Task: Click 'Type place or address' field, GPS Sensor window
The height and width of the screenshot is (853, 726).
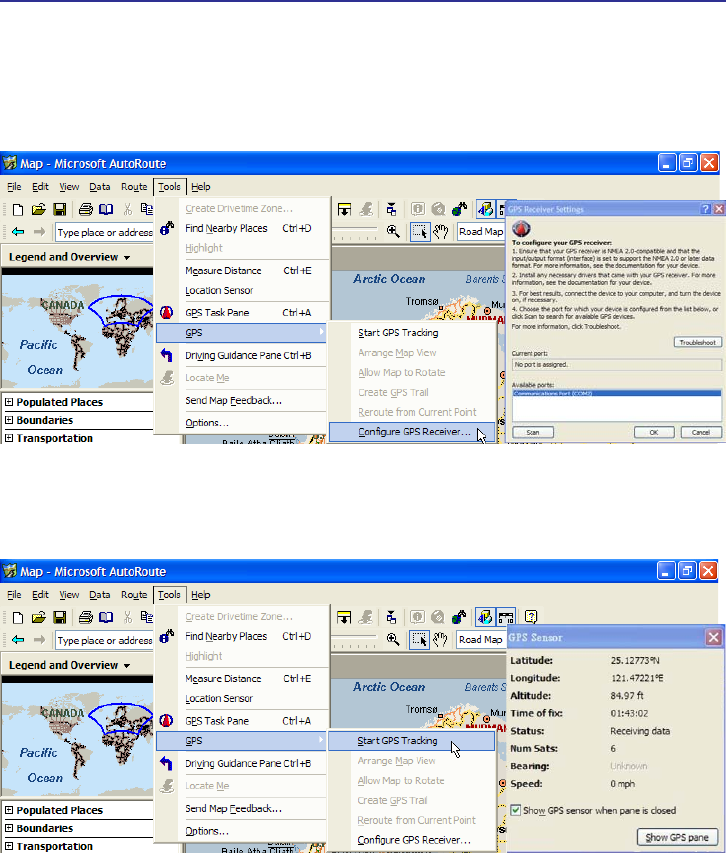Action: point(104,640)
